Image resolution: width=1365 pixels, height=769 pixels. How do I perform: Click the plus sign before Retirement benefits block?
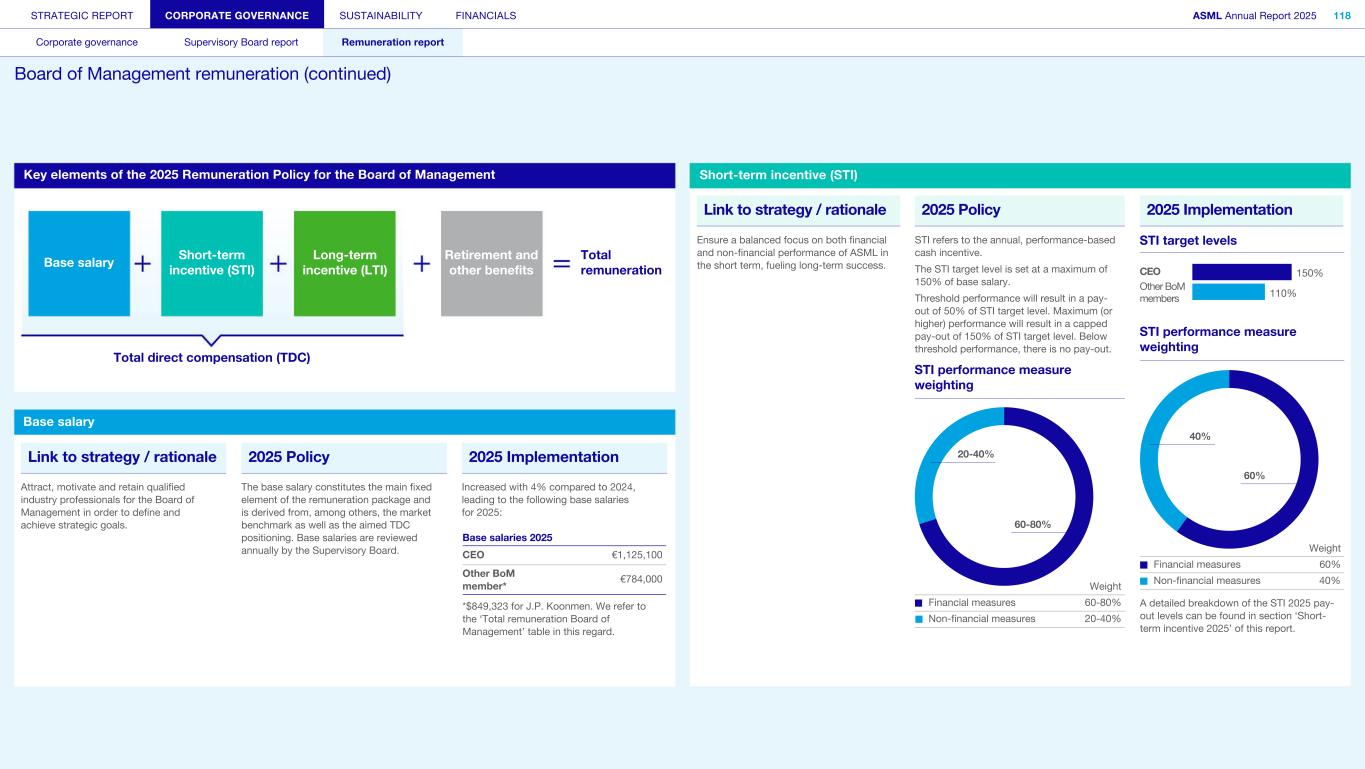click(x=422, y=263)
